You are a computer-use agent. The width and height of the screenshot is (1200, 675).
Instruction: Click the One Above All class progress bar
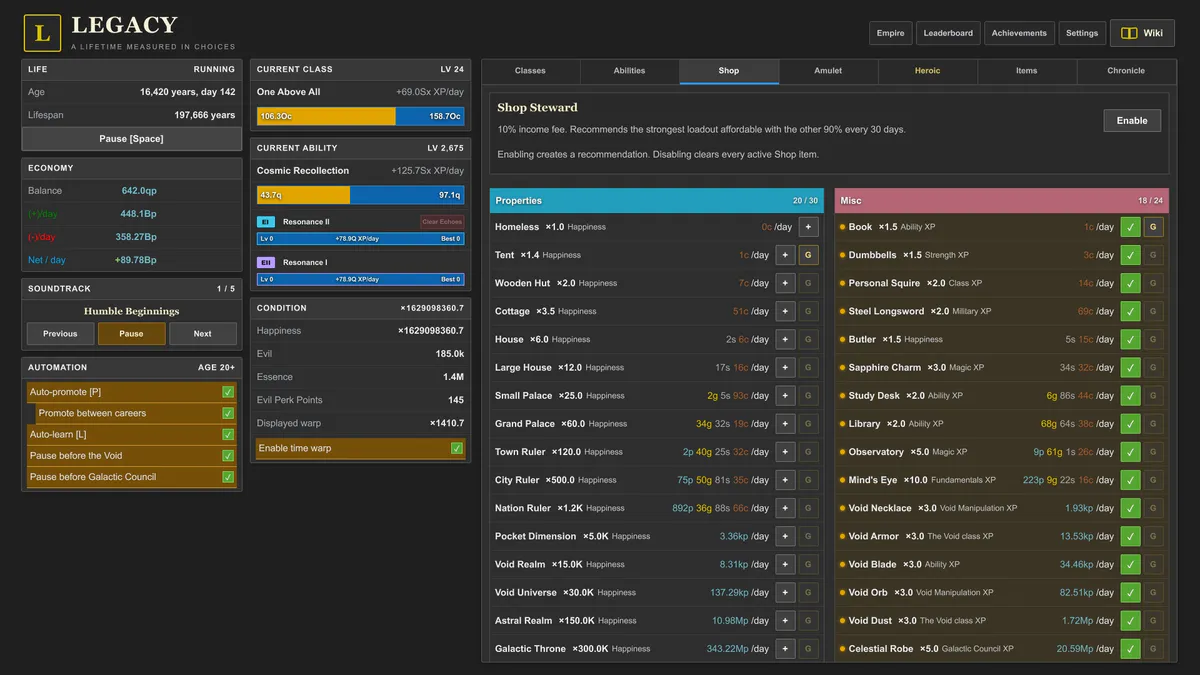pyautogui.click(x=360, y=116)
